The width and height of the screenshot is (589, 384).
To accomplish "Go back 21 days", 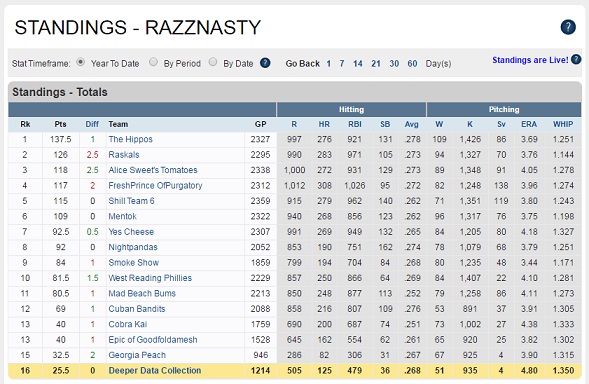I will [376, 63].
